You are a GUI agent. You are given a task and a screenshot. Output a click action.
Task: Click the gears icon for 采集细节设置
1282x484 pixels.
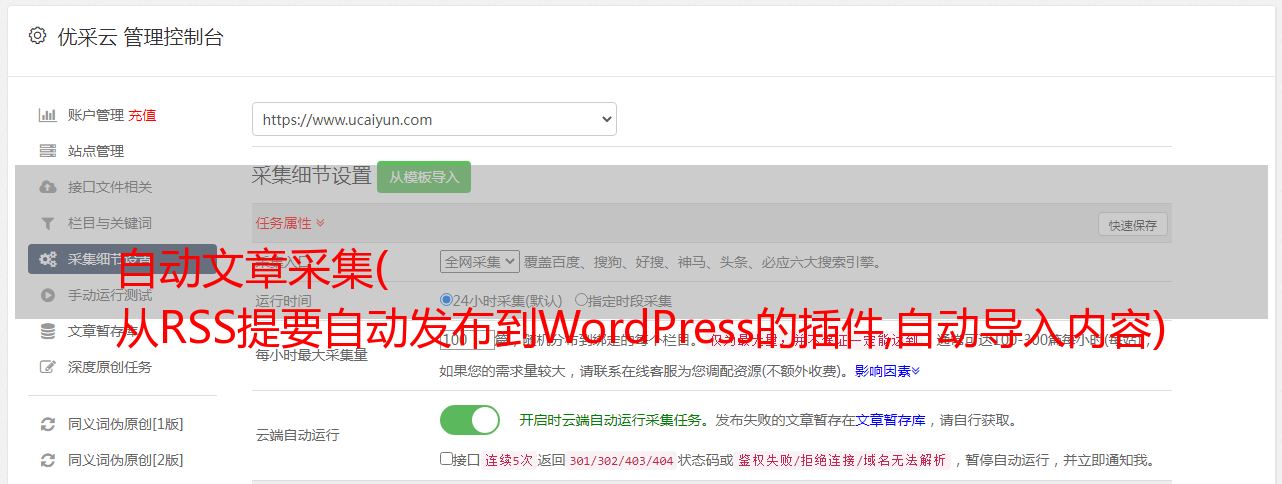coord(47,259)
